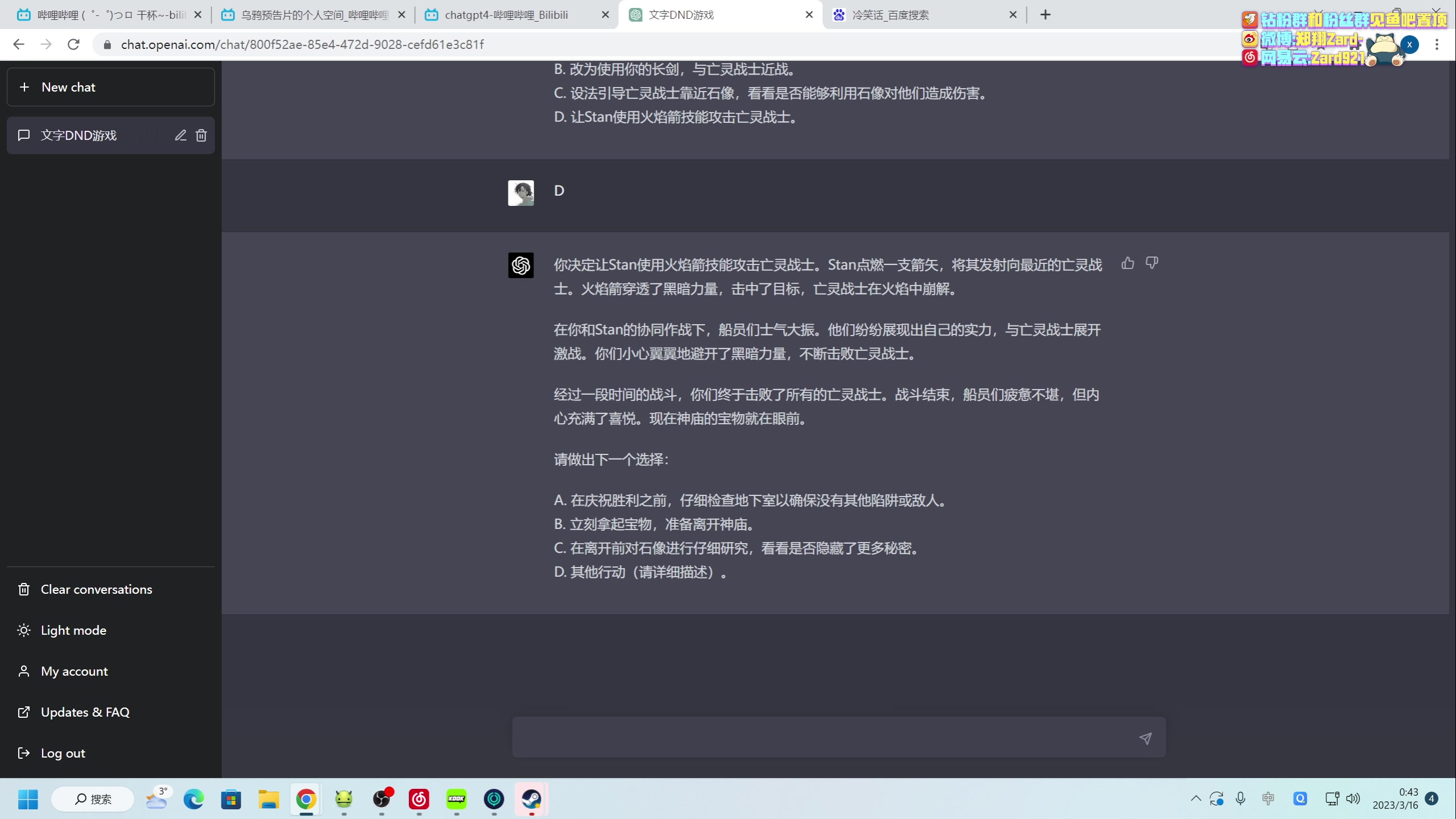Image resolution: width=1456 pixels, height=819 pixels.
Task: Click the thumbs up icon on the response
Action: pos(1127,263)
